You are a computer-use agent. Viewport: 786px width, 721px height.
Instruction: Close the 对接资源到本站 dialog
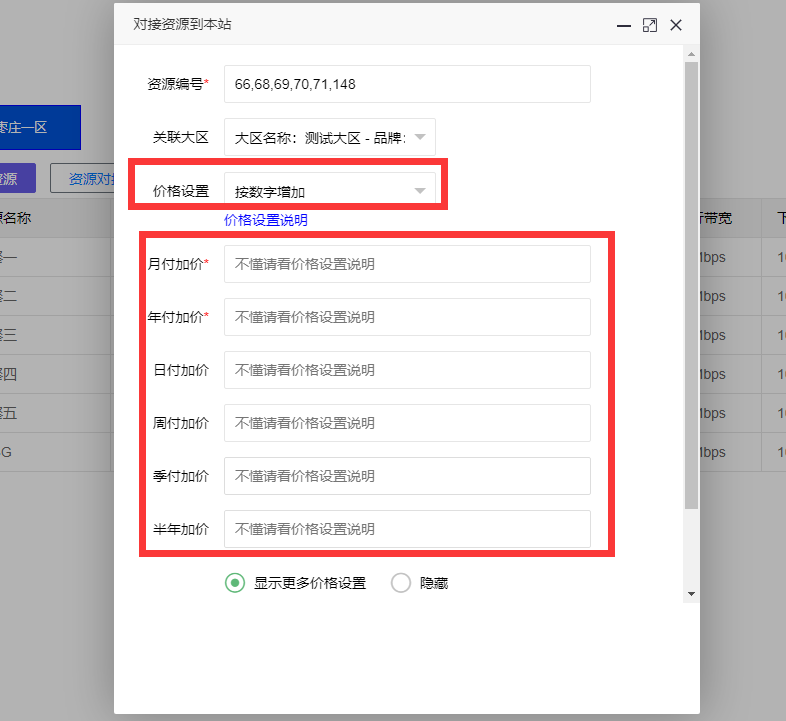(676, 25)
